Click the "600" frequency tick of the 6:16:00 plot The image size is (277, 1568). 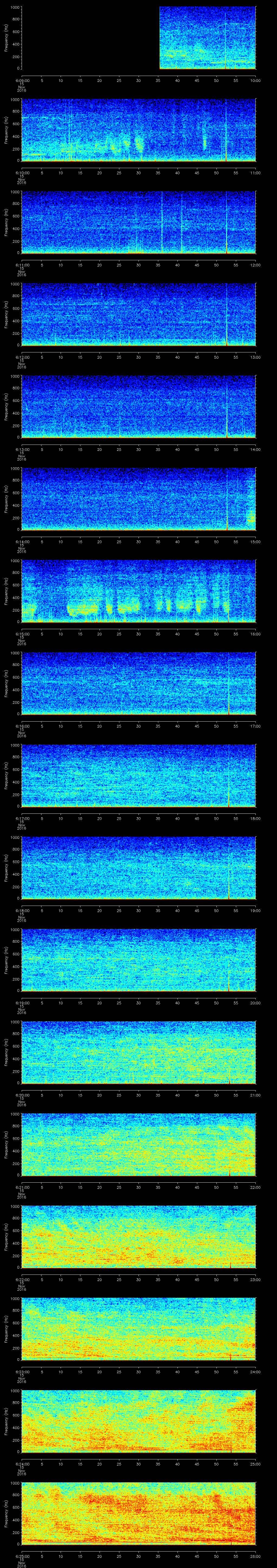tap(16, 678)
